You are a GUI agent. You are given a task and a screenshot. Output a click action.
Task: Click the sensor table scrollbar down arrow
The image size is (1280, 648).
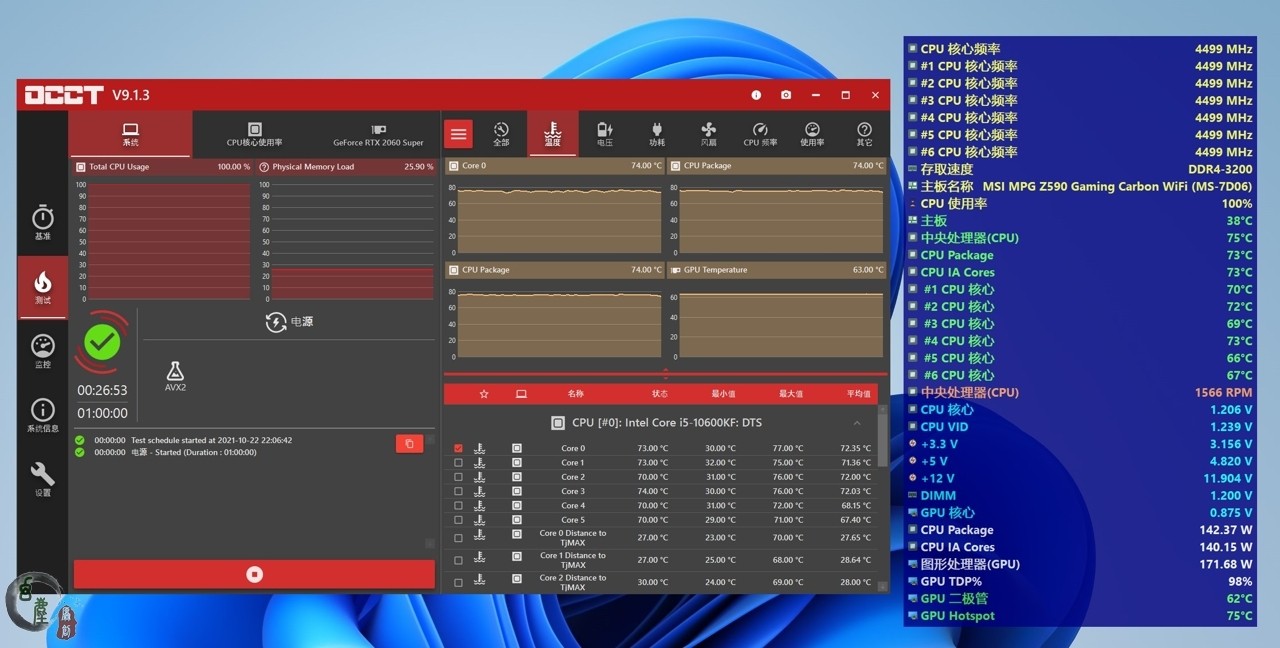coord(882,586)
